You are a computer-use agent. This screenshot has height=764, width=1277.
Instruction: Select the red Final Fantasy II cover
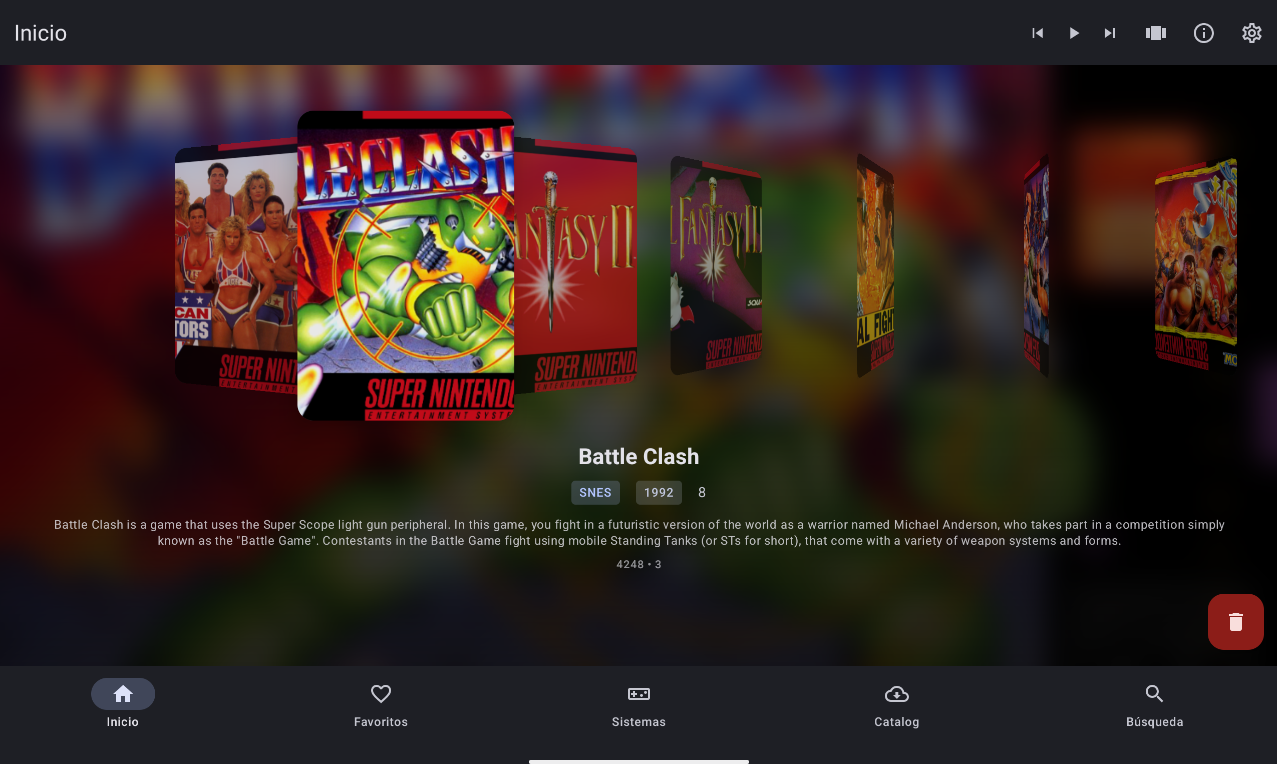(576, 265)
